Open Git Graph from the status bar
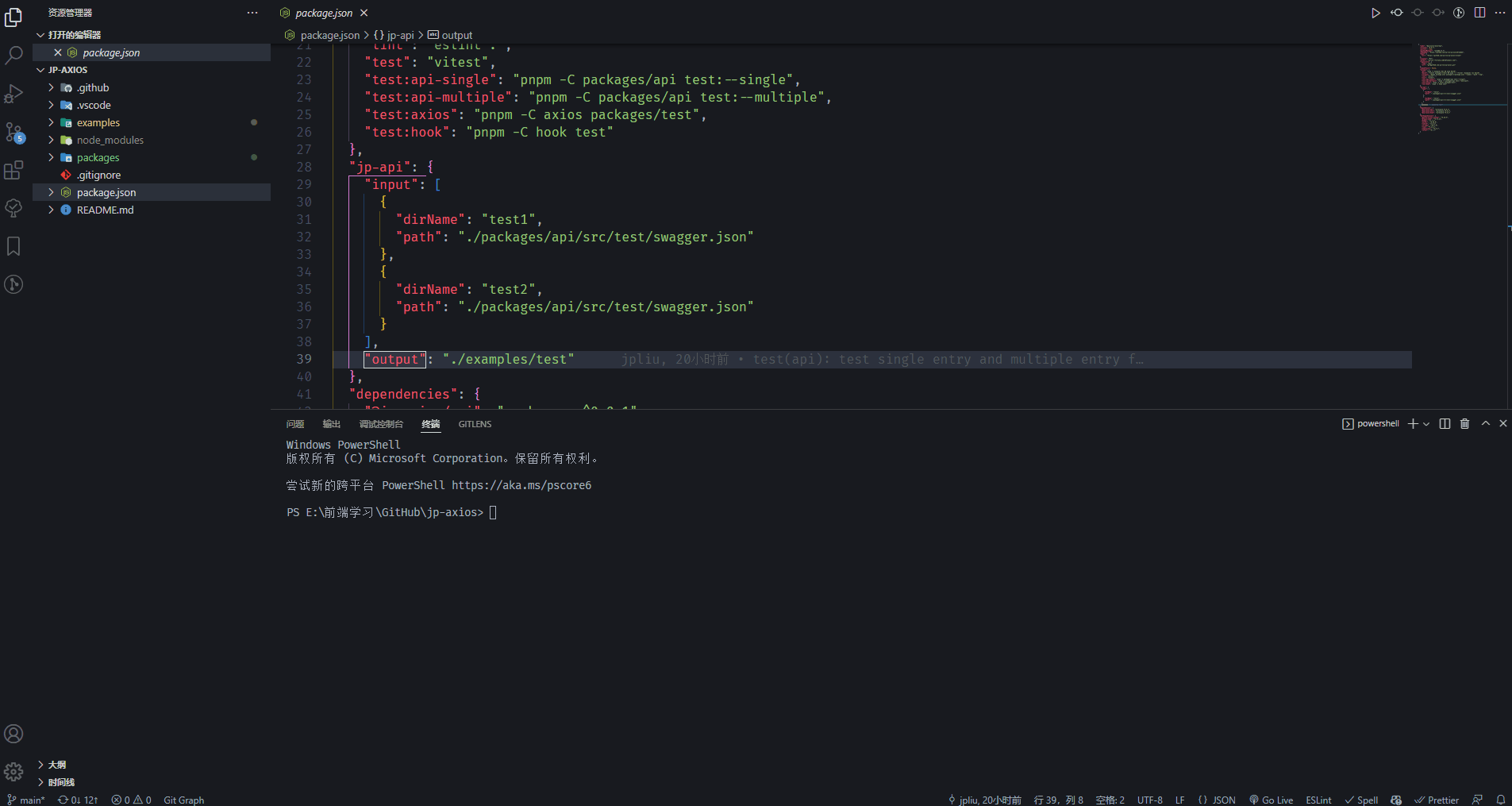Screen dimensions: 1512x806 (183, 800)
